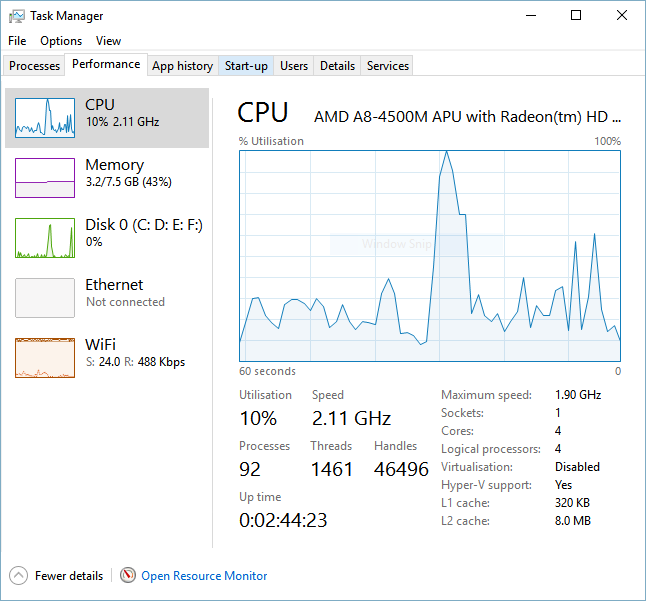Click the Task Manager title bar icon

(16, 16)
